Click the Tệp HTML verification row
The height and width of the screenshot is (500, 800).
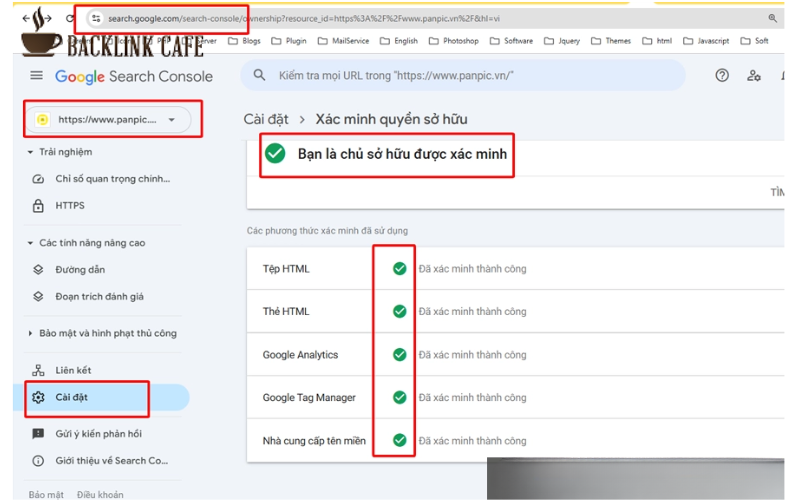(515, 269)
